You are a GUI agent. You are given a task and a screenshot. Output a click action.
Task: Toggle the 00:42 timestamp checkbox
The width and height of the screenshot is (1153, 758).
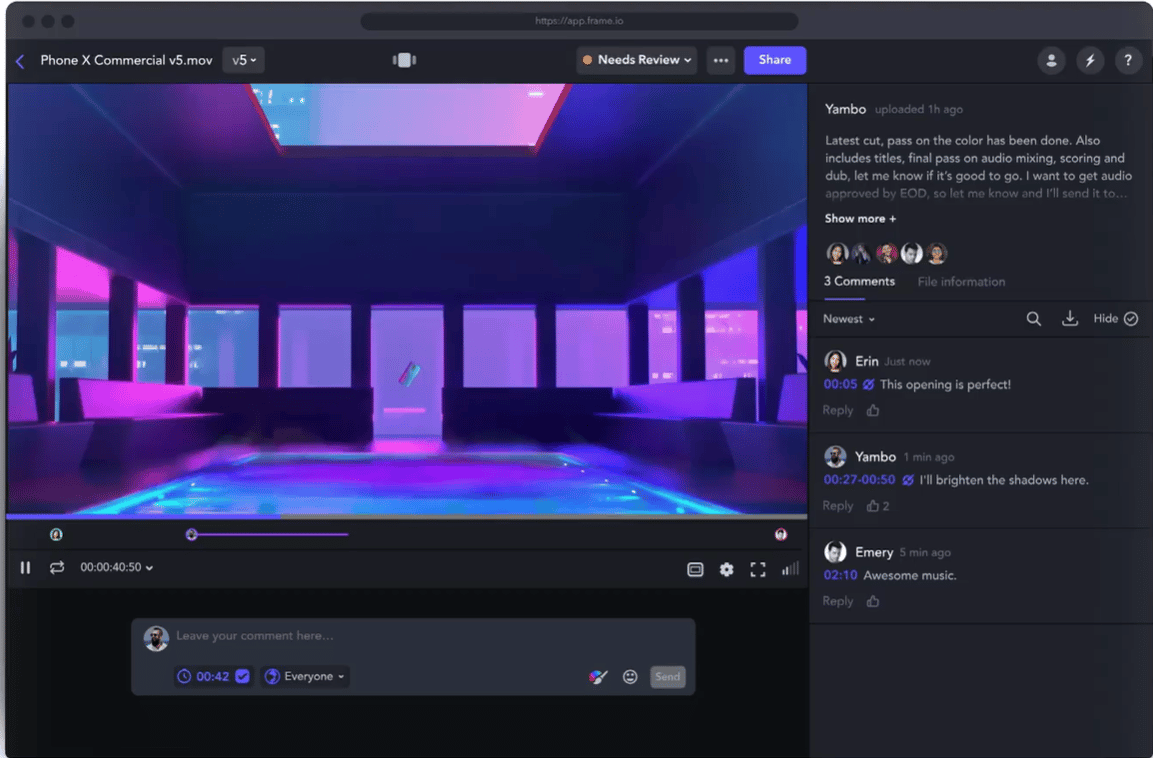[243, 676]
